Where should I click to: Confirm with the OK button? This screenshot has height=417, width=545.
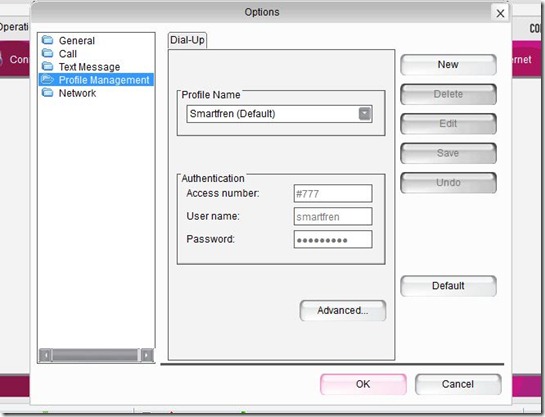tap(363, 384)
